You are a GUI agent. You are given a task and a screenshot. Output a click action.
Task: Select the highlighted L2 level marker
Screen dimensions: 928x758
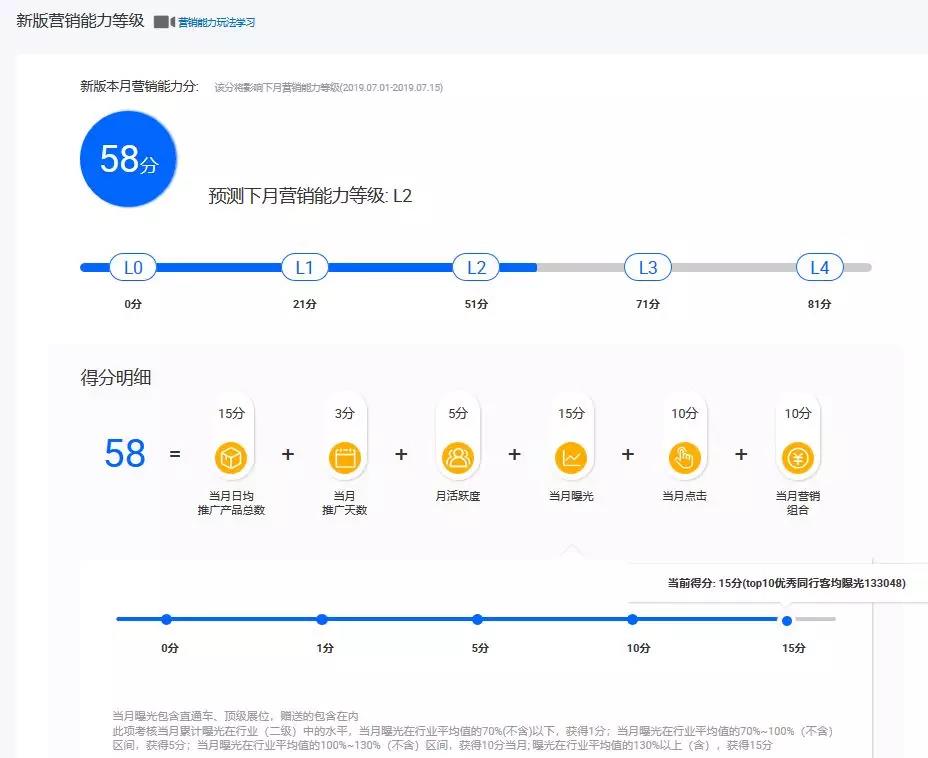coord(476,267)
